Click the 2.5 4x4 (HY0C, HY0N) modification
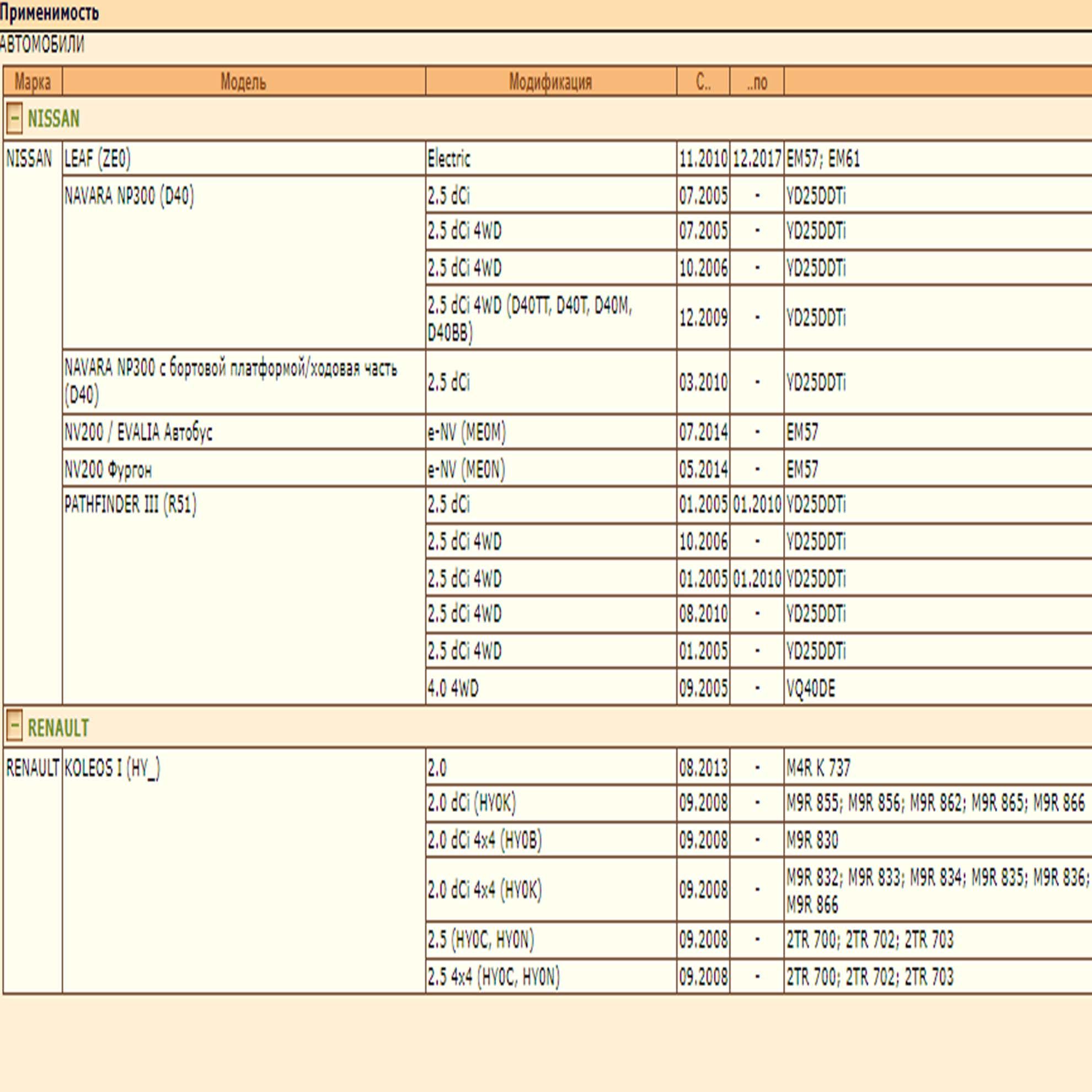The height and width of the screenshot is (1092, 1092). click(550, 976)
